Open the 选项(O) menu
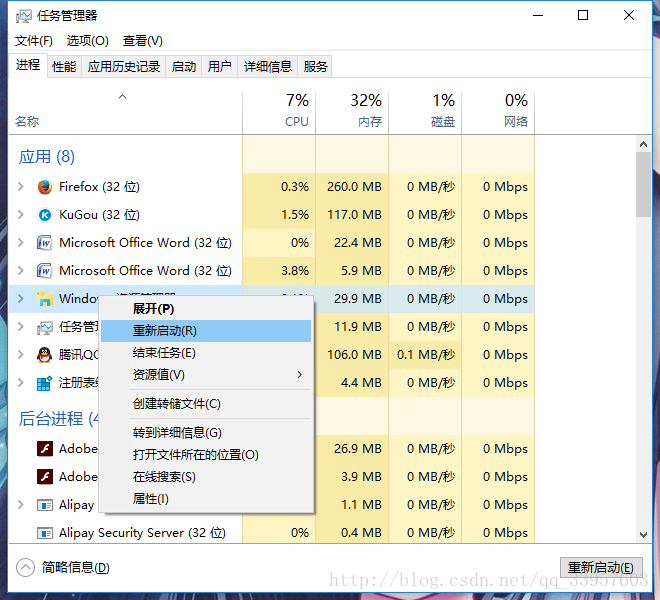Image resolution: width=660 pixels, height=600 pixels. (x=88, y=41)
